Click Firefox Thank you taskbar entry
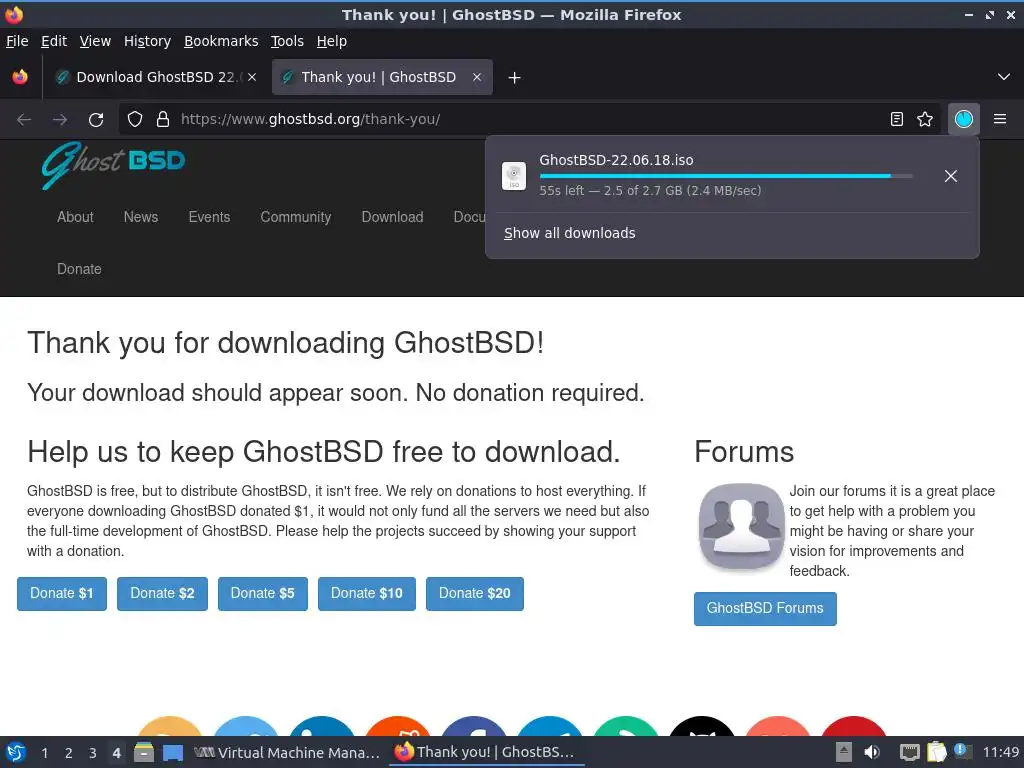Viewport: 1024px width, 768px height. pos(485,752)
